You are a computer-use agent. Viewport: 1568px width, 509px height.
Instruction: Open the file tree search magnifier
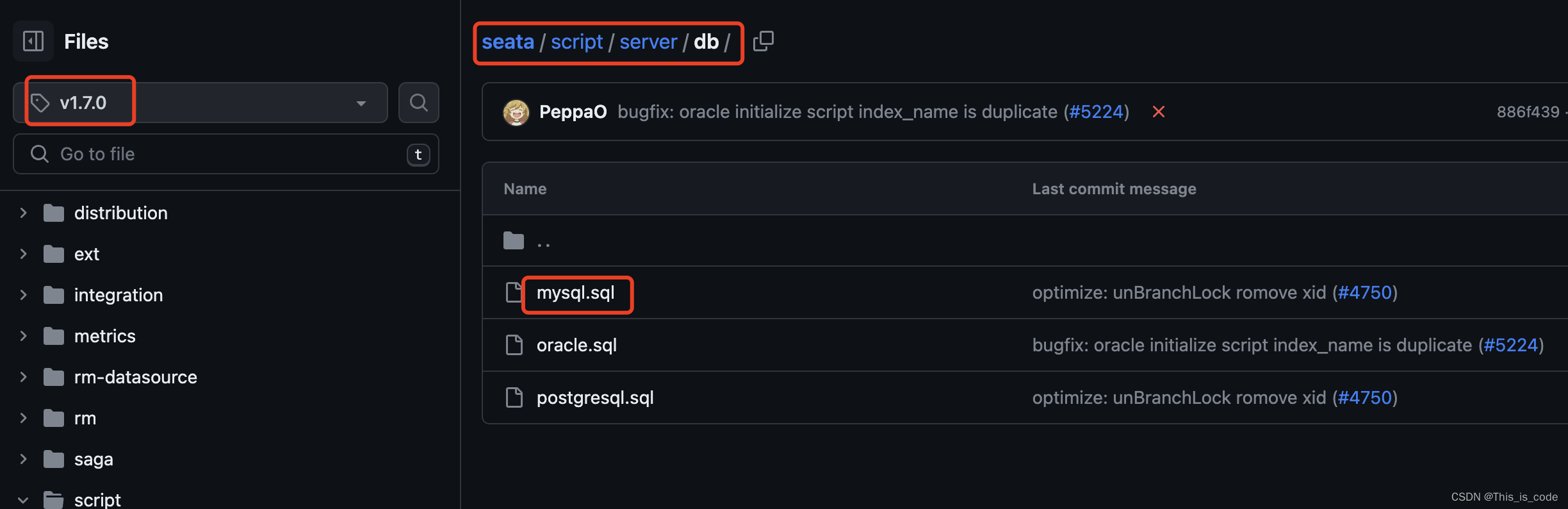[418, 102]
